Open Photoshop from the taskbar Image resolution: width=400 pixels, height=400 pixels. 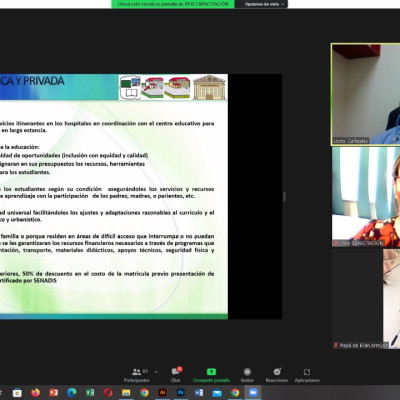181,393
